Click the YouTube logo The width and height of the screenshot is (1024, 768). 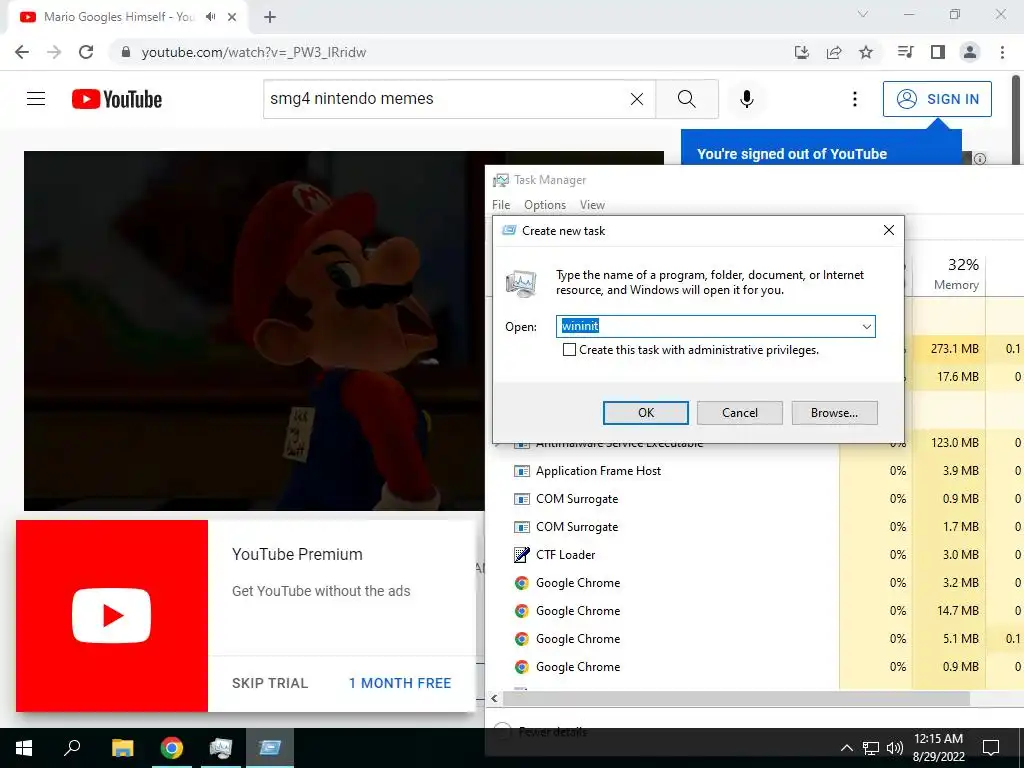tap(117, 99)
